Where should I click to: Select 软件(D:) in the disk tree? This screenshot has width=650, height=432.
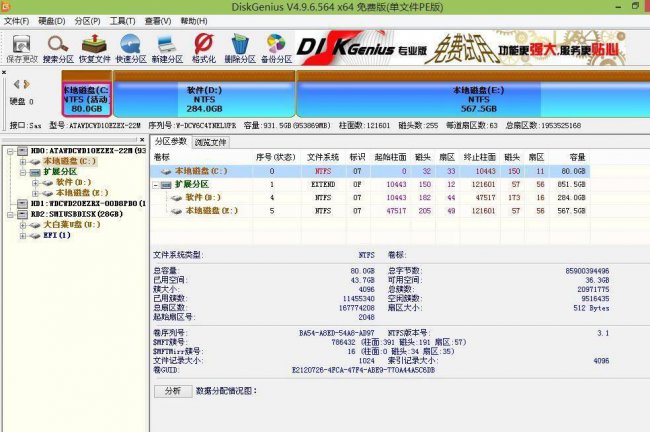tap(73, 182)
